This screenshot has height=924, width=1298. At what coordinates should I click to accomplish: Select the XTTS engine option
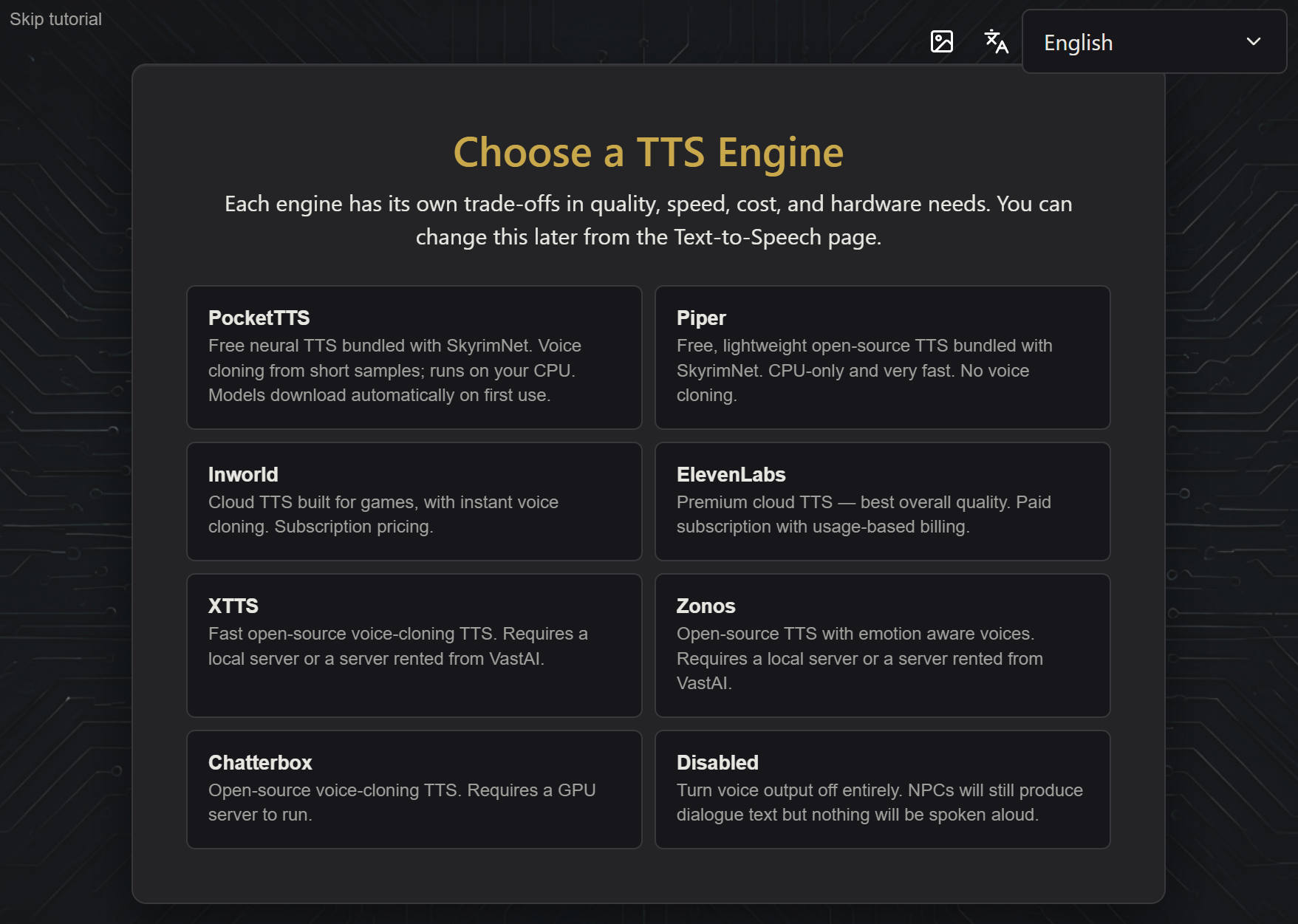pyautogui.click(x=414, y=646)
